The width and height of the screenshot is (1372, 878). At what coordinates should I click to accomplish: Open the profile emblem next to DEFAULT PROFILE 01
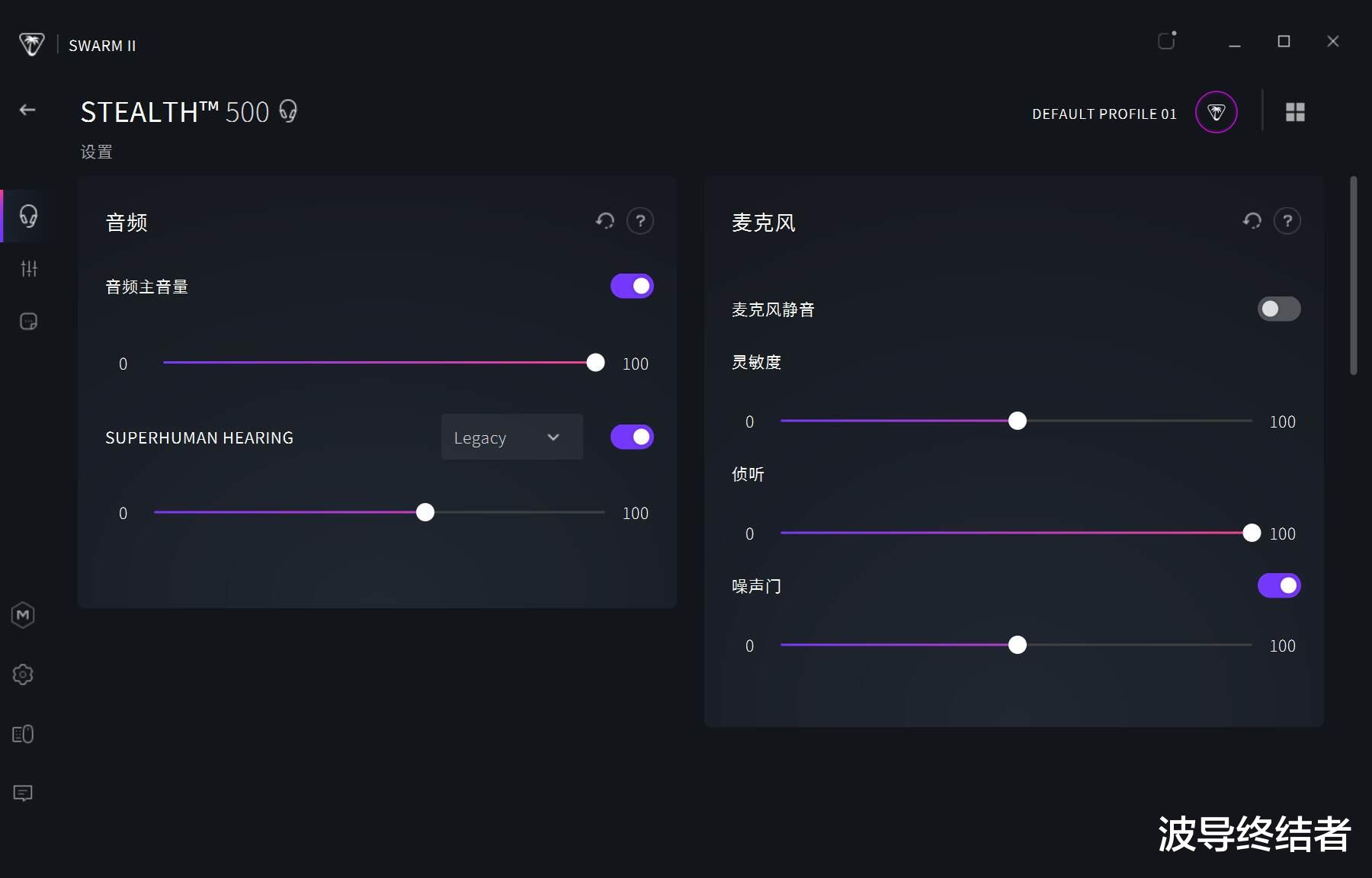click(x=1217, y=113)
